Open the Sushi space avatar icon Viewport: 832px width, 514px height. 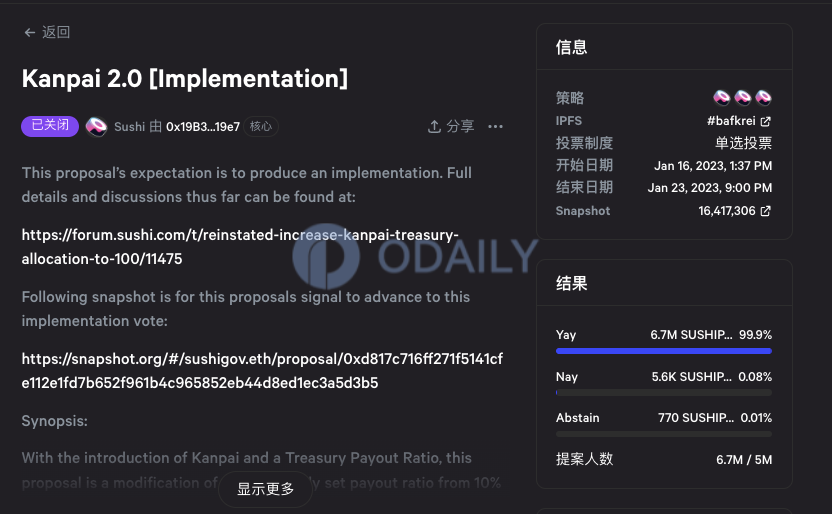pyautogui.click(x=96, y=127)
